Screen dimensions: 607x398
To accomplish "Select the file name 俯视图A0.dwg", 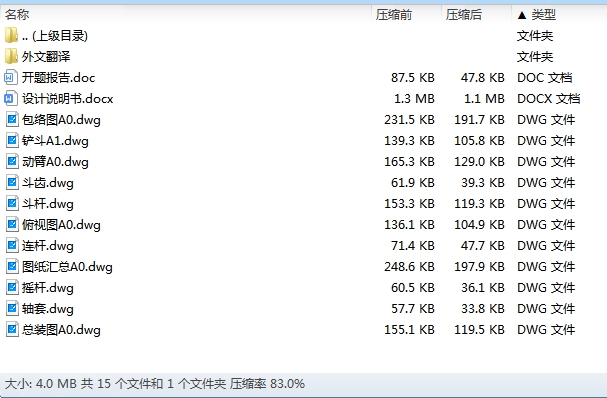I will click(61, 225).
